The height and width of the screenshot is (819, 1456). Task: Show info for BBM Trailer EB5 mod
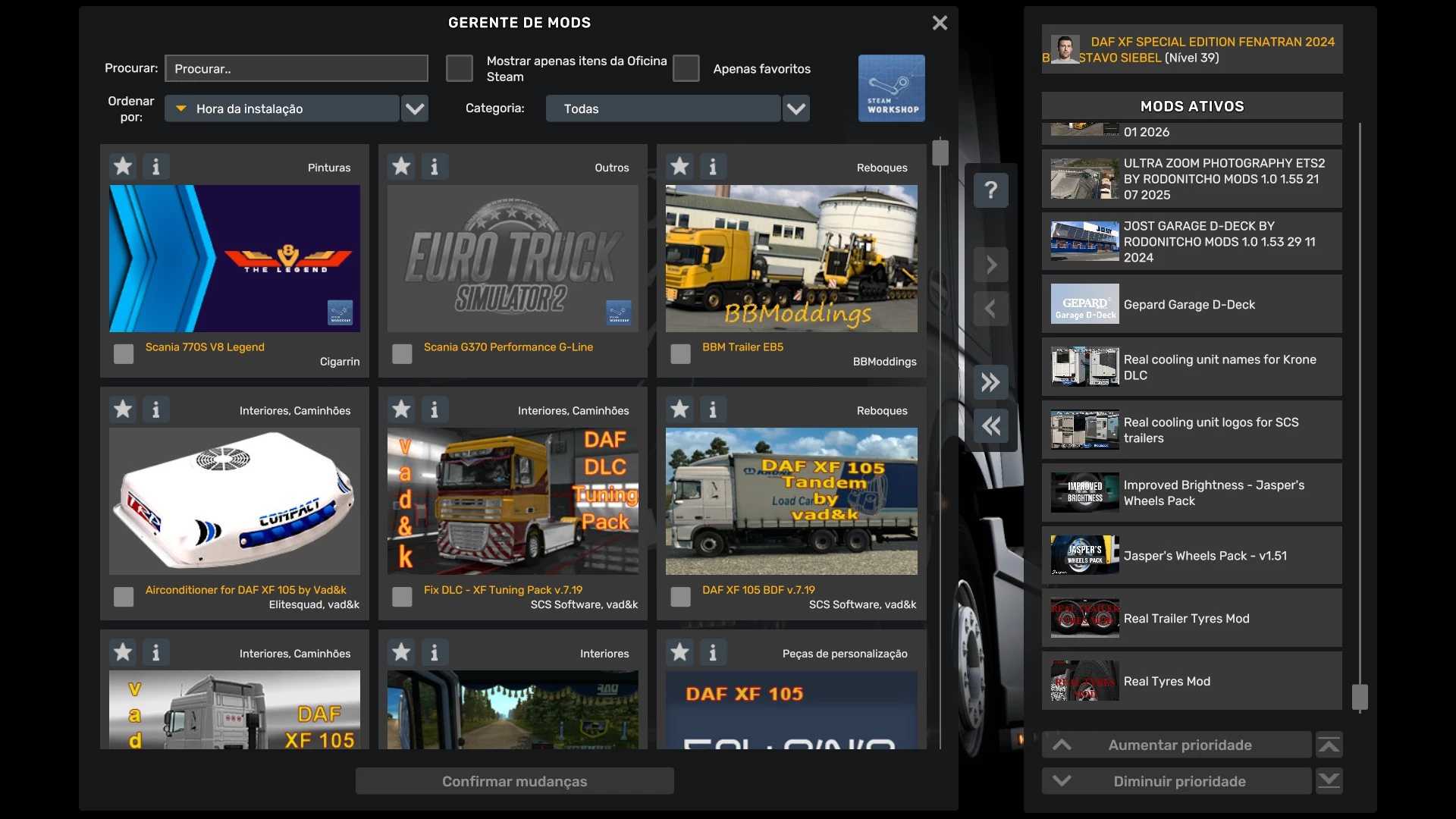[713, 166]
